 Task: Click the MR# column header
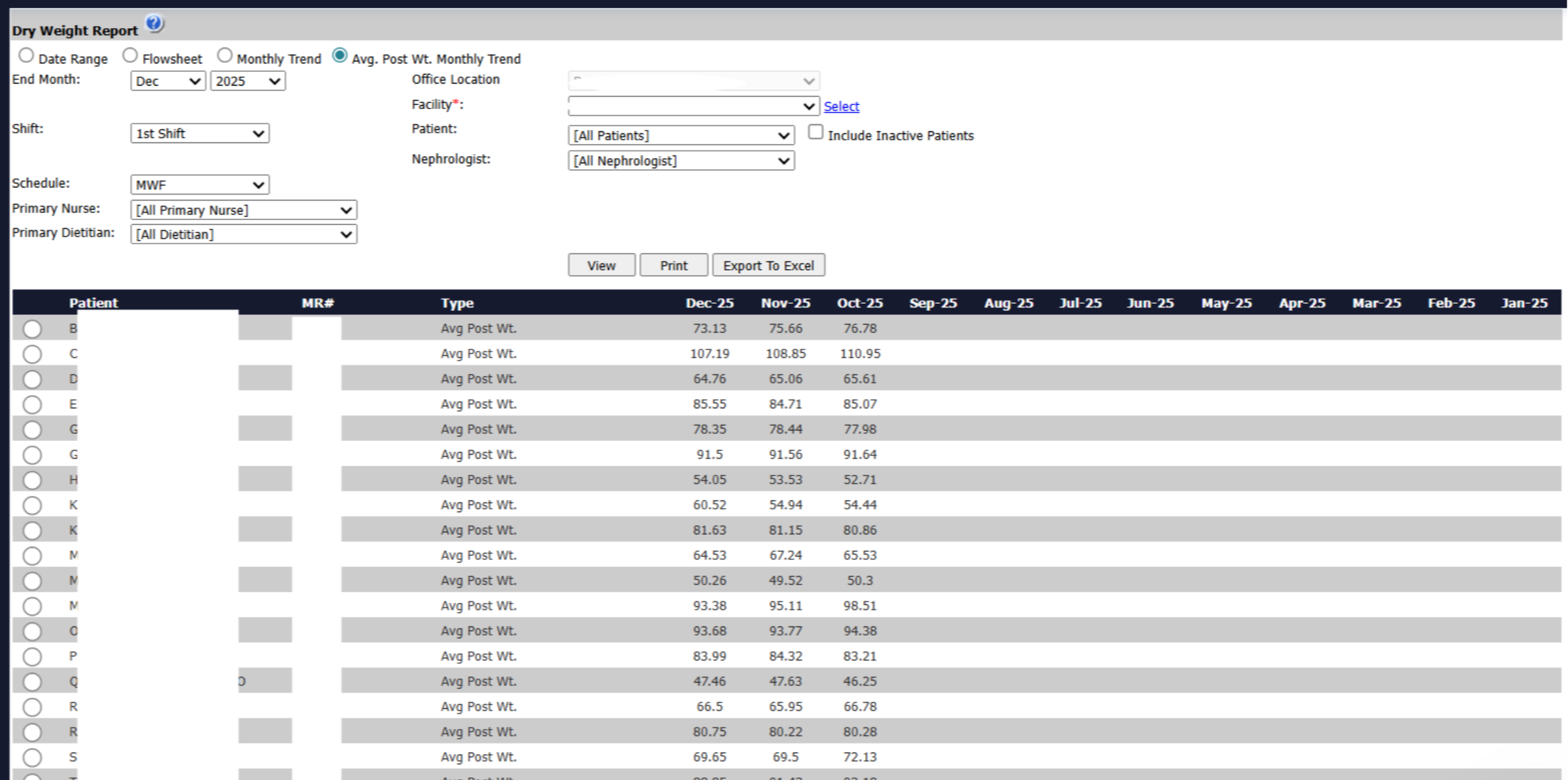pyautogui.click(x=318, y=303)
